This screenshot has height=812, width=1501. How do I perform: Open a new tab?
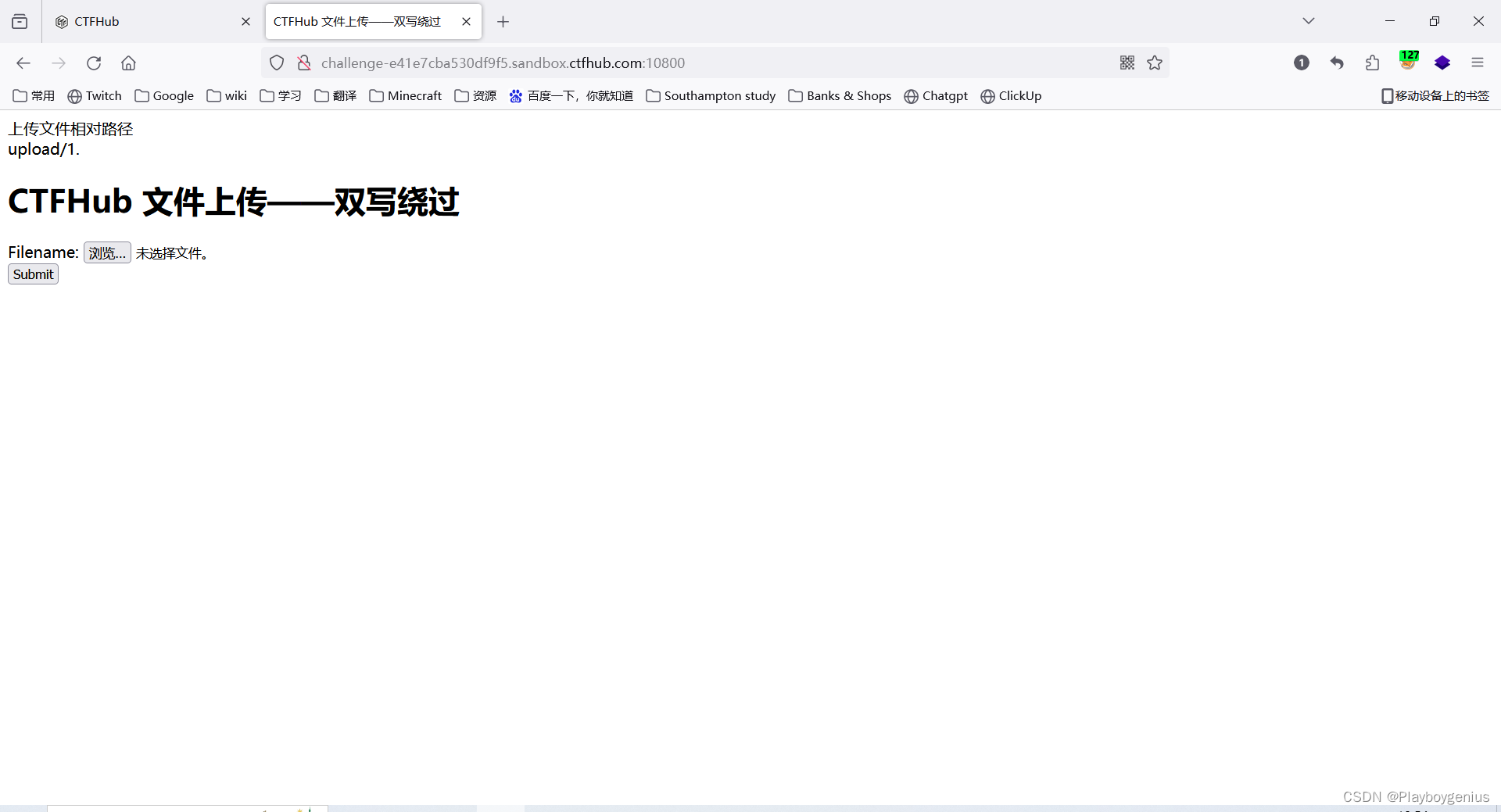503,22
